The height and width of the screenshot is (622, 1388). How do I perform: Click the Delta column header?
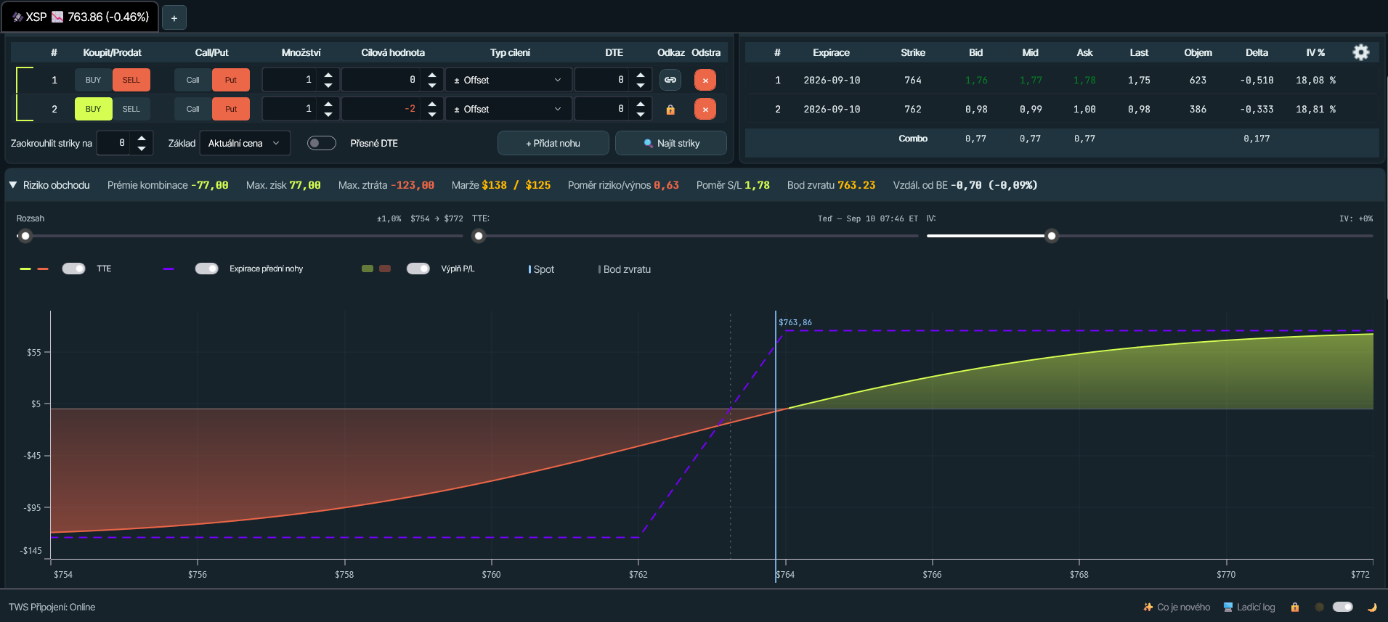1257,52
